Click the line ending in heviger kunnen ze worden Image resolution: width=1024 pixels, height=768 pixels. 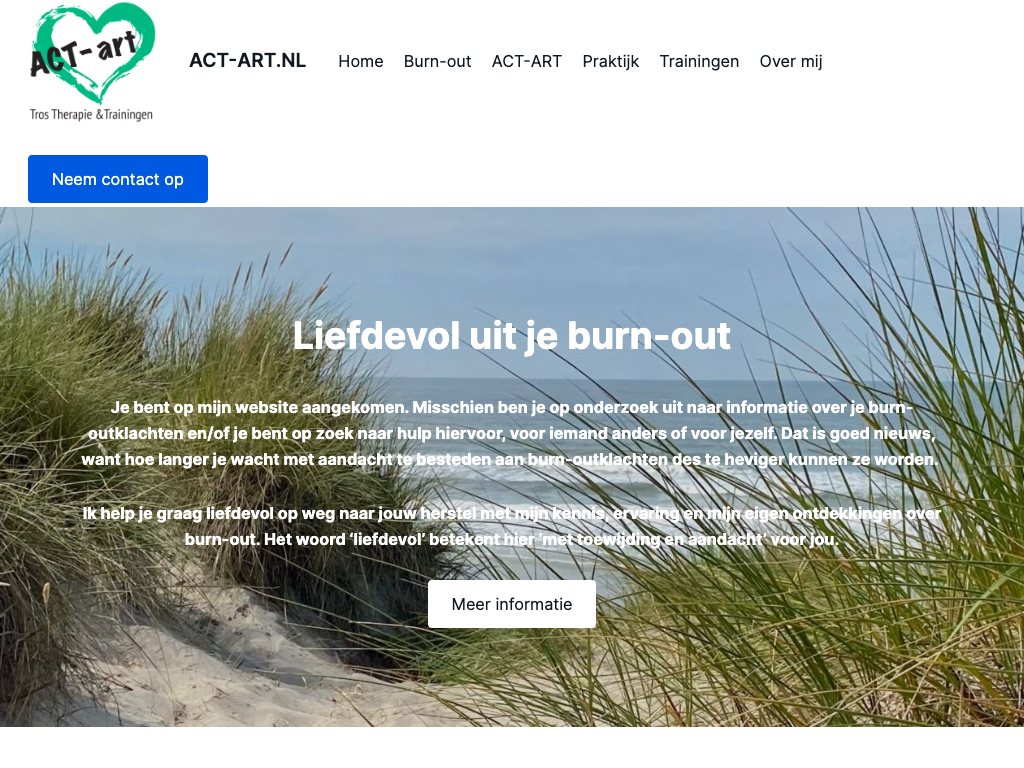[x=510, y=460]
